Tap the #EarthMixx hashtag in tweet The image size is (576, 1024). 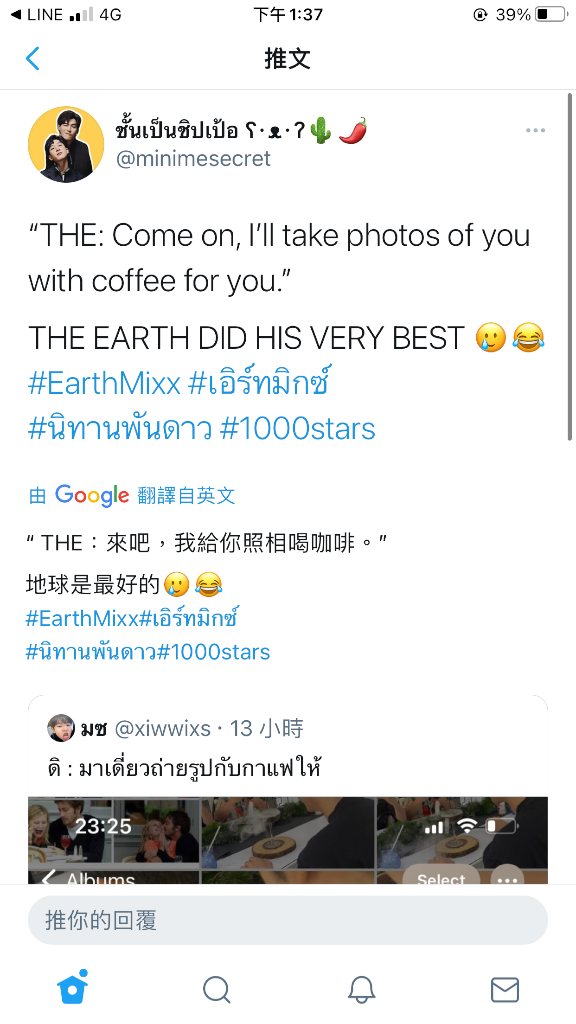104,383
